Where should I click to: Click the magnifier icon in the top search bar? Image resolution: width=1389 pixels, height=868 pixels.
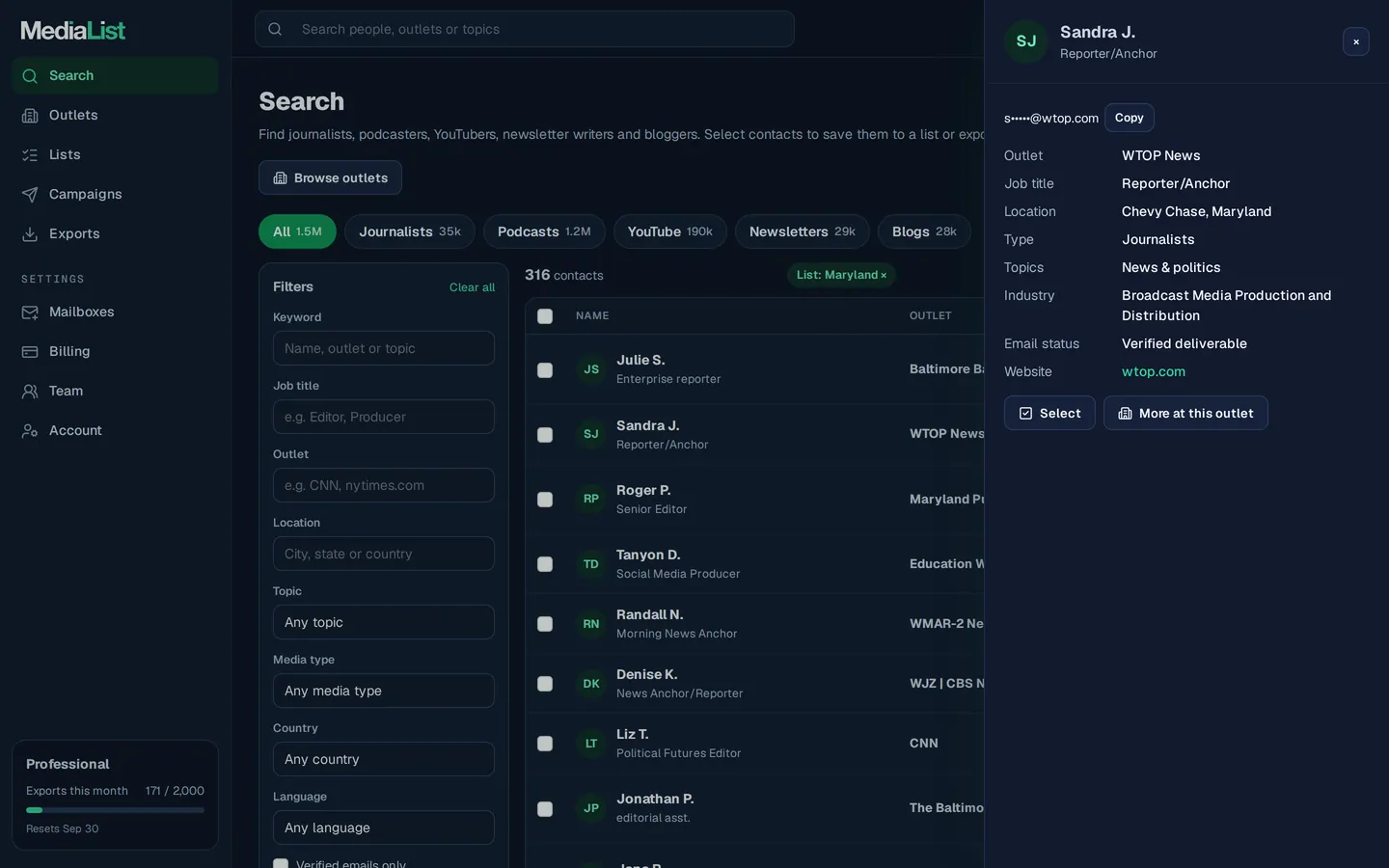point(275,29)
